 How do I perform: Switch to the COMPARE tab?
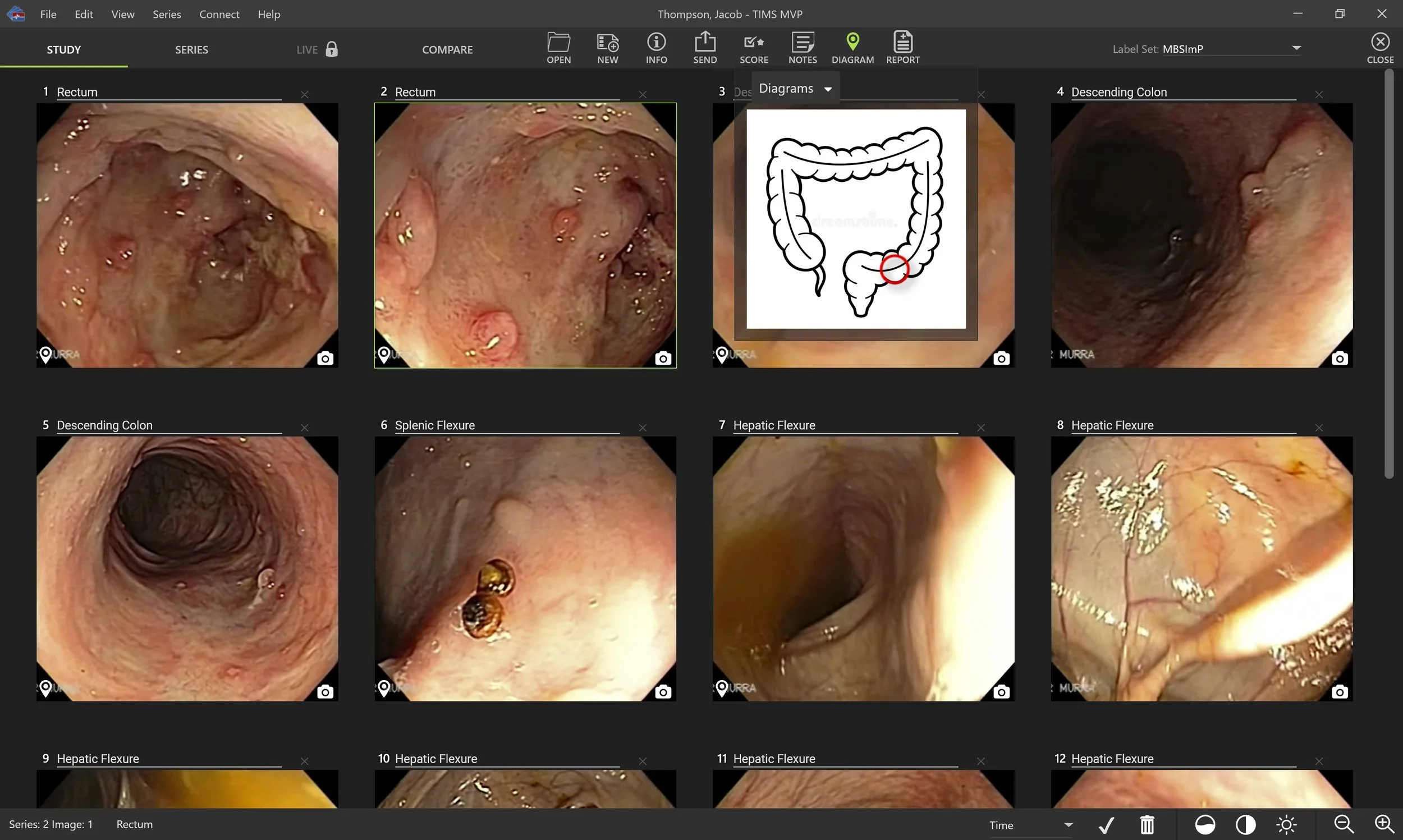coord(447,49)
